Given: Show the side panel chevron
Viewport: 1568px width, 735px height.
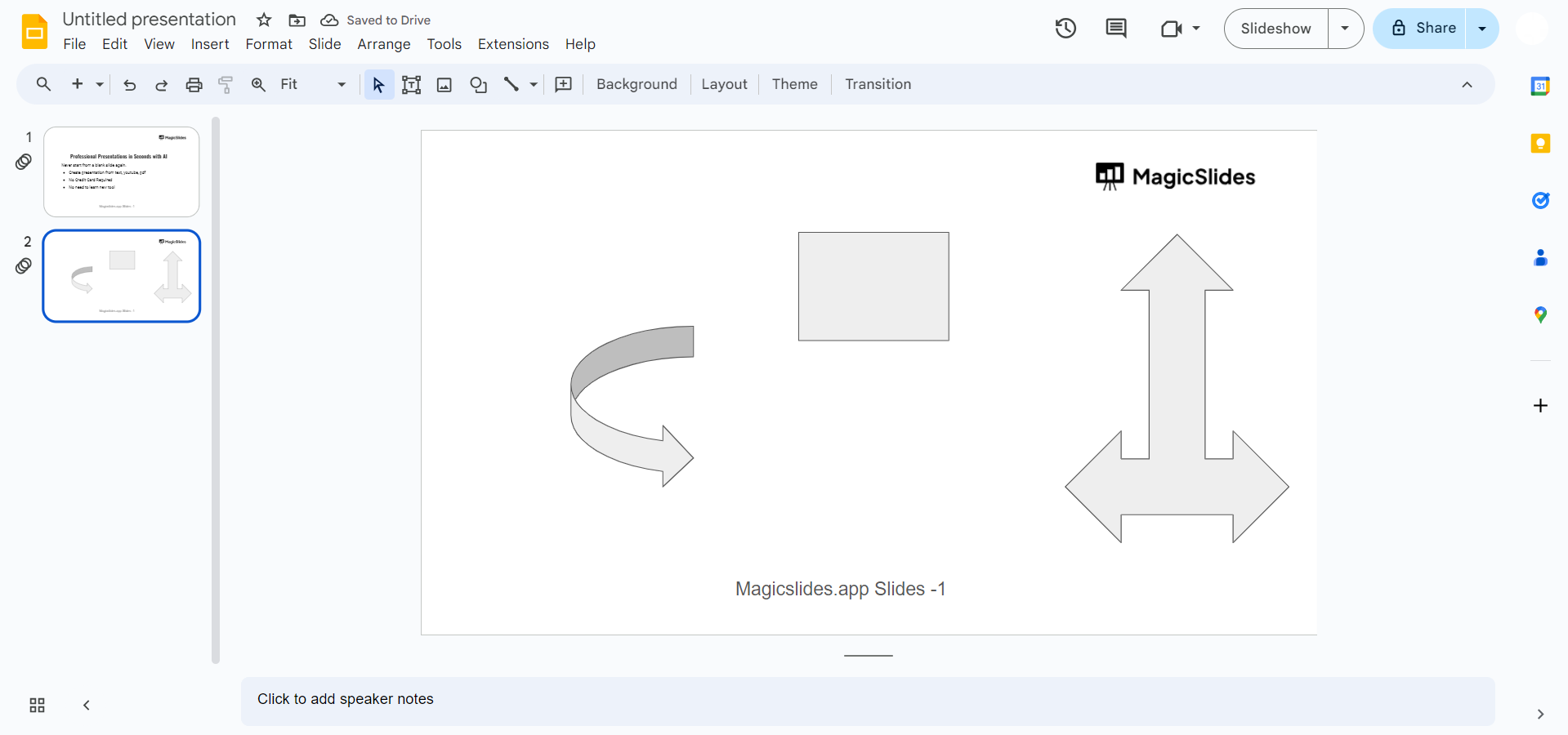Looking at the screenshot, I should point(1540,715).
